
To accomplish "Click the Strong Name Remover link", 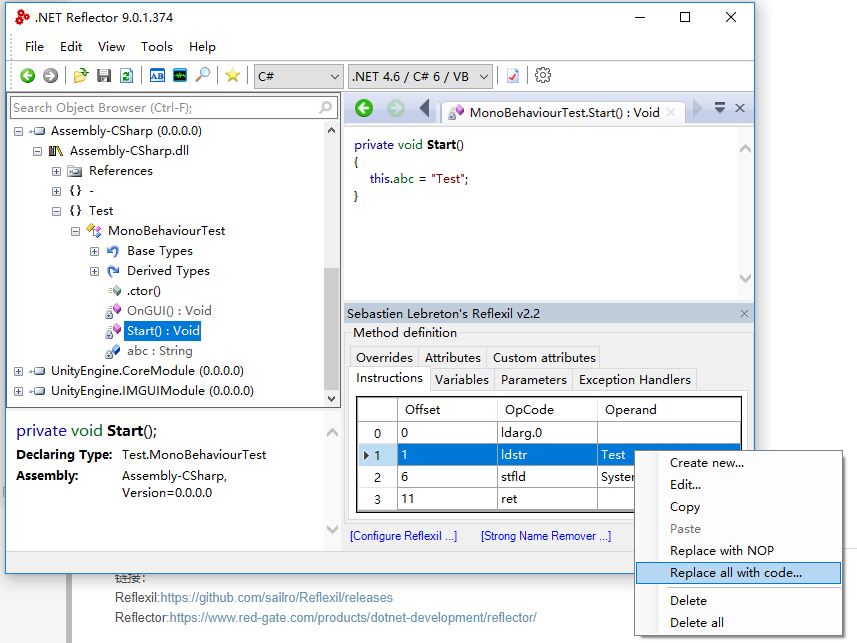I will click(x=546, y=536).
